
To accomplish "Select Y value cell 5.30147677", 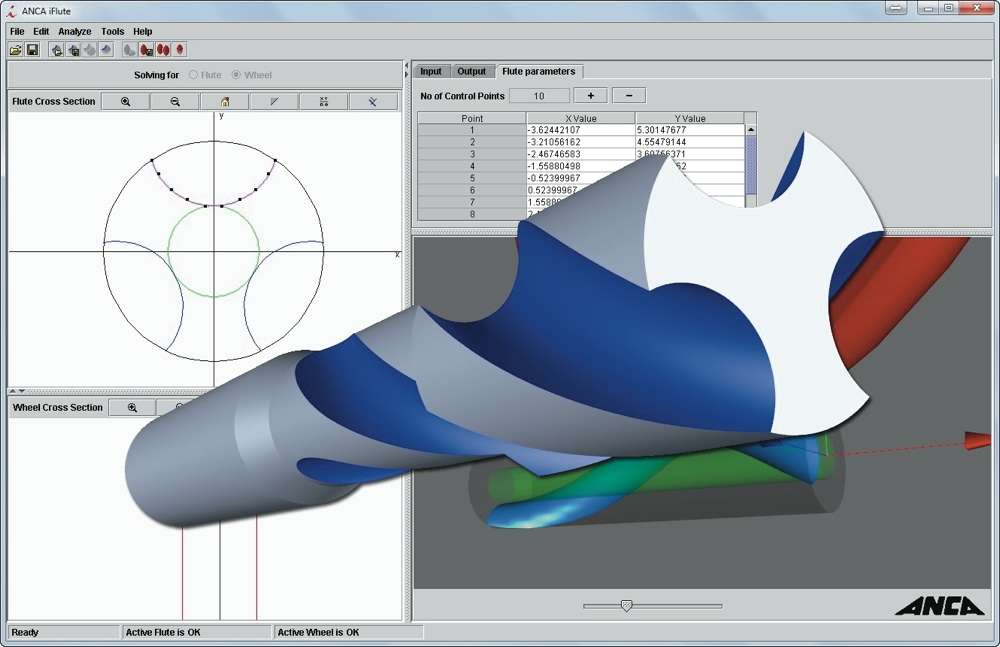I will pyautogui.click(x=690, y=130).
